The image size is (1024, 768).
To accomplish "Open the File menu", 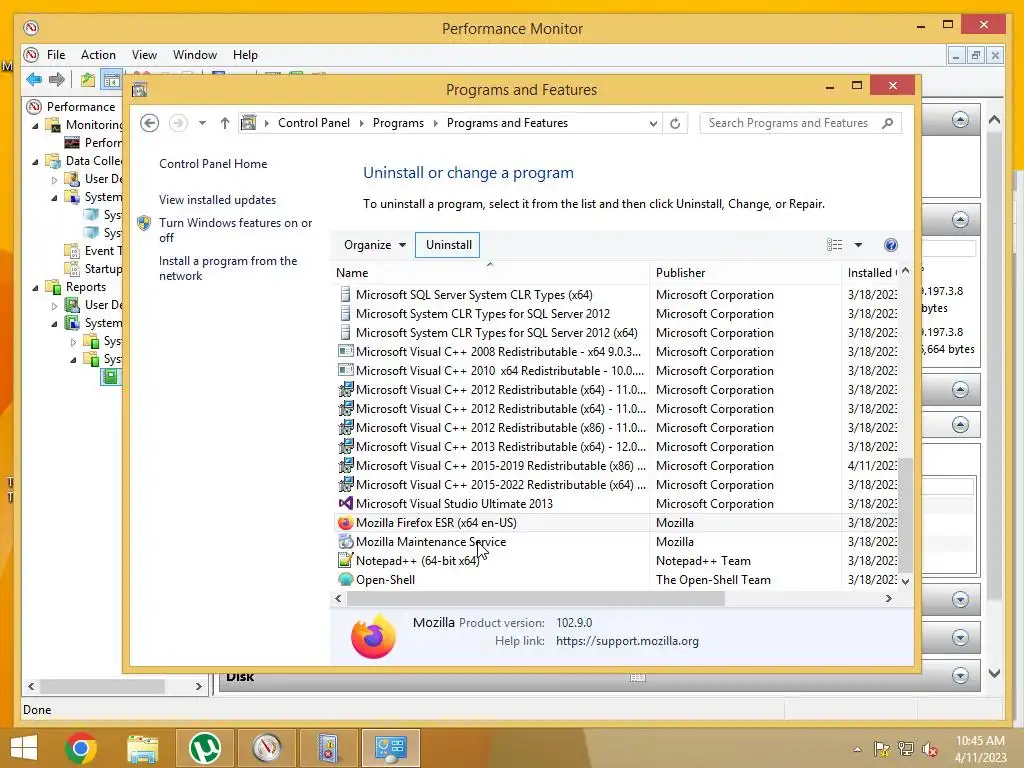I will 56,55.
